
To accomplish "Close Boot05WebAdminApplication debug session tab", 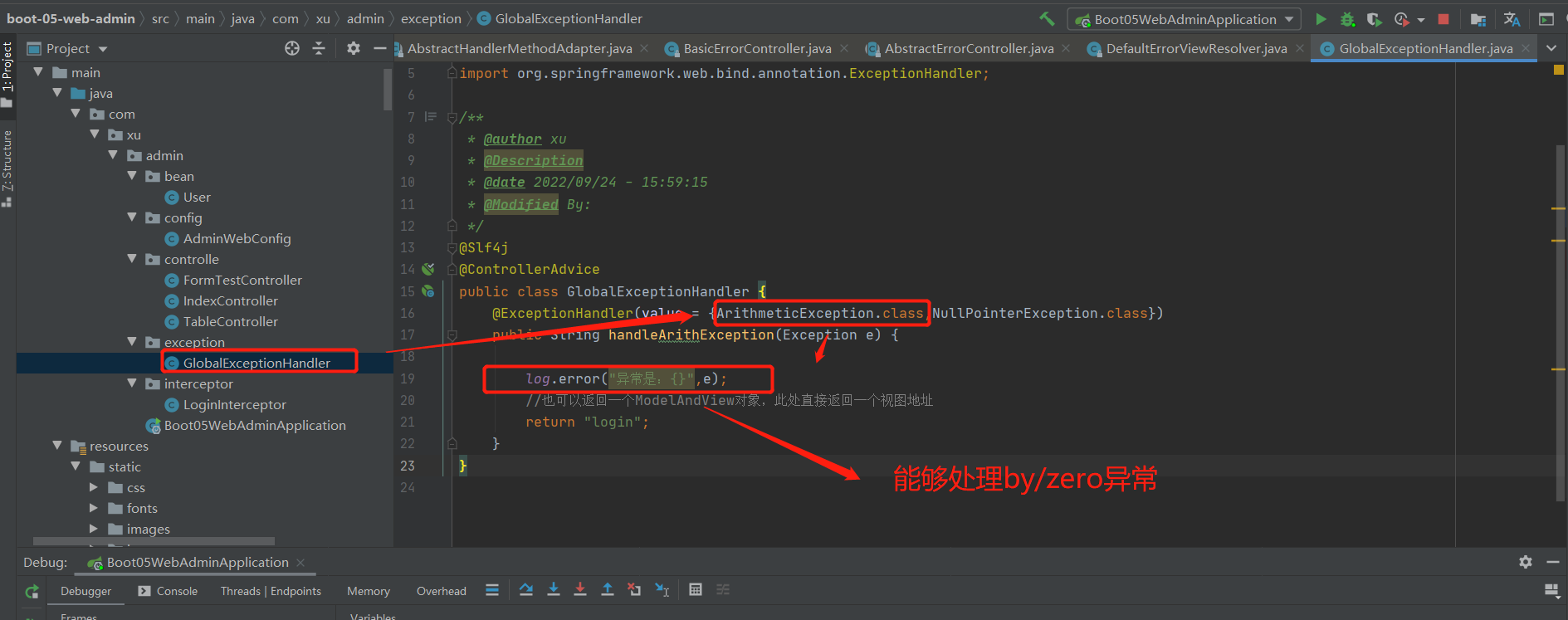I will coord(300,562).
